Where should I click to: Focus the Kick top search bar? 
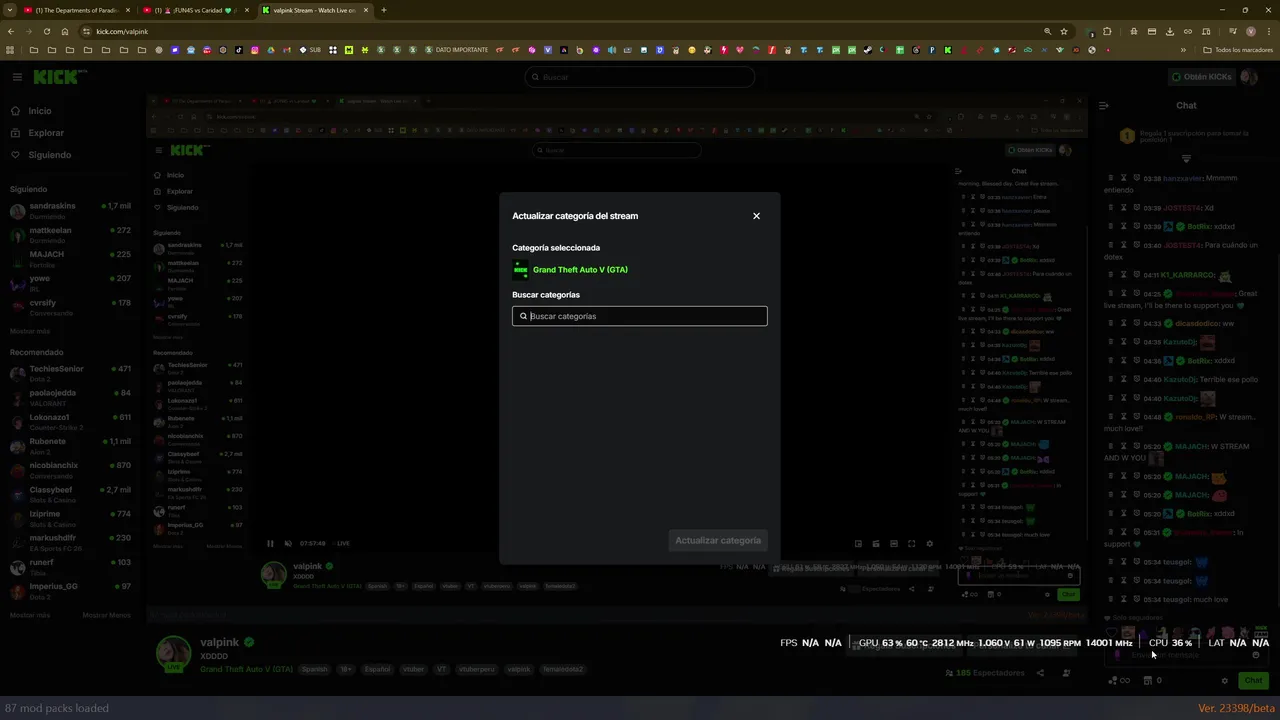coord(640,77)
